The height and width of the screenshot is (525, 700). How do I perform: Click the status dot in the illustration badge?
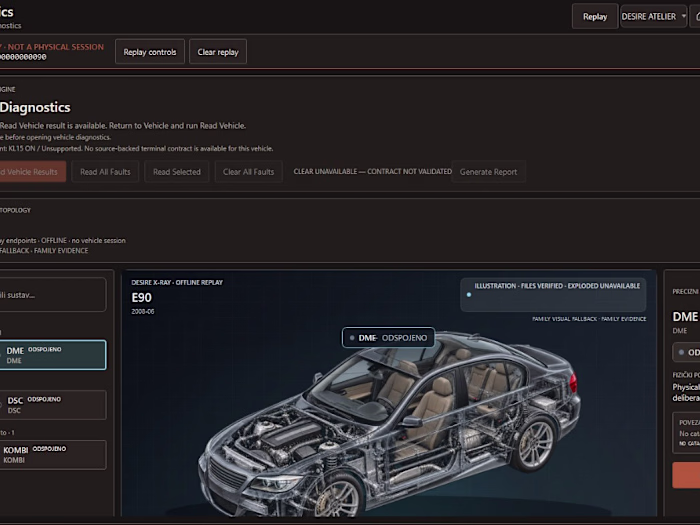point(469,295)
